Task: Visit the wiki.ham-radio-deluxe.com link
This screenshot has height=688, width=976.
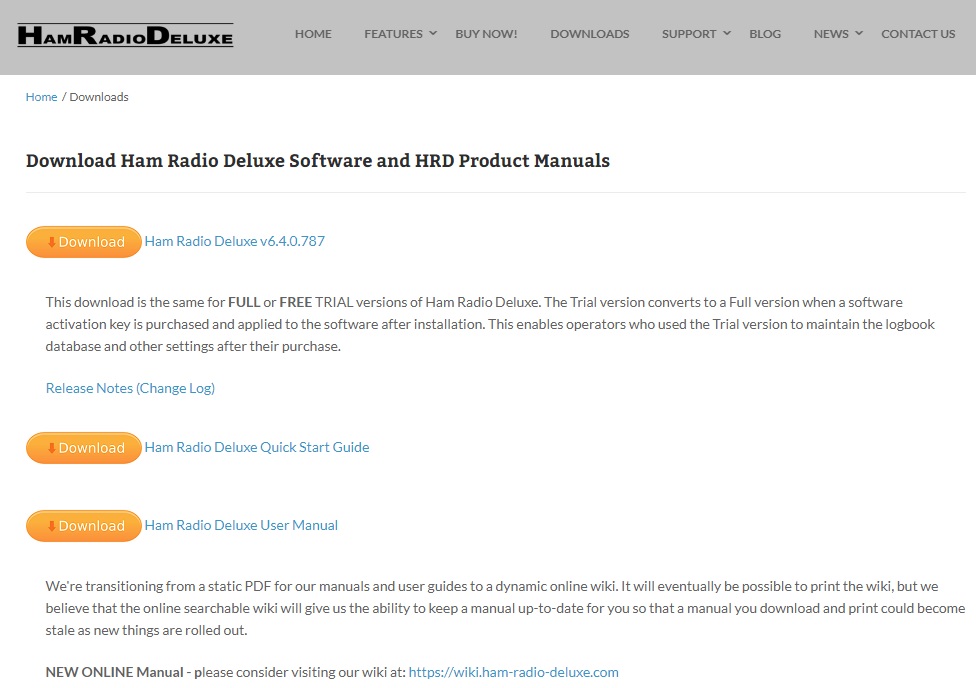Action: 514,672
